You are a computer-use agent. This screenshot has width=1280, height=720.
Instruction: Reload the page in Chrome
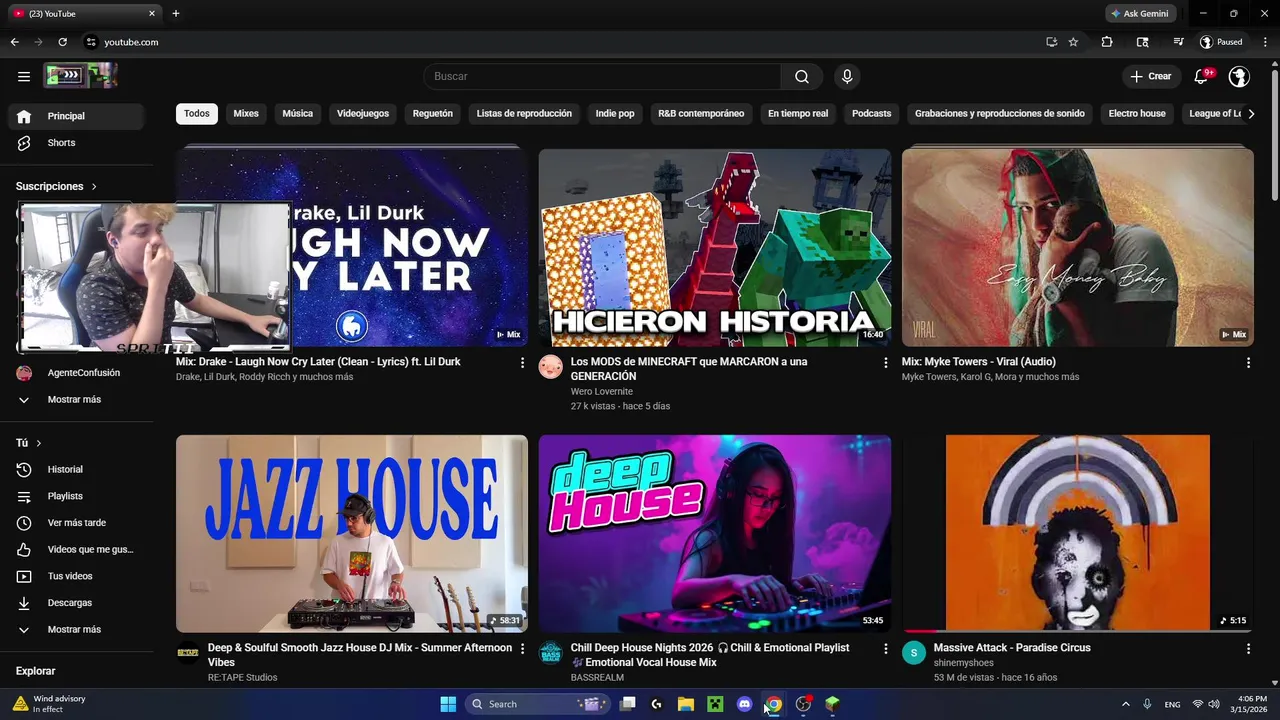point(62,42)
